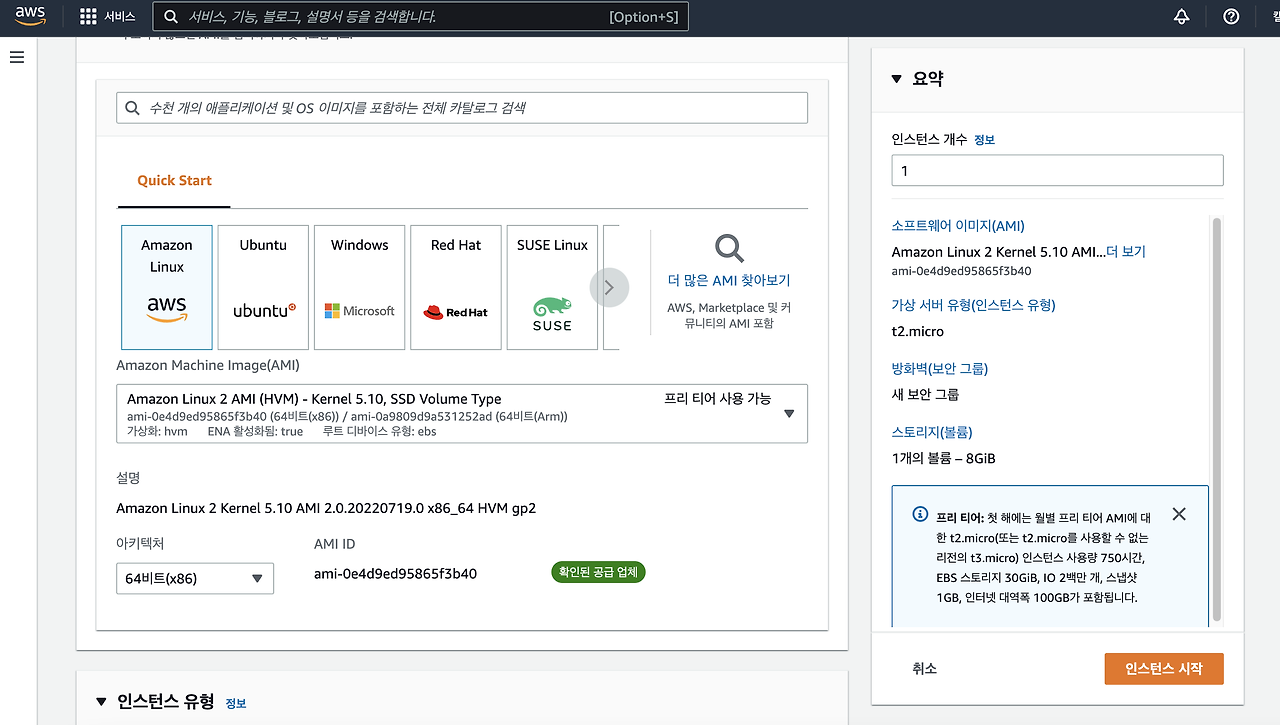
Task: Choose the Ubuntu AMI tile
Action: point(263,287)
